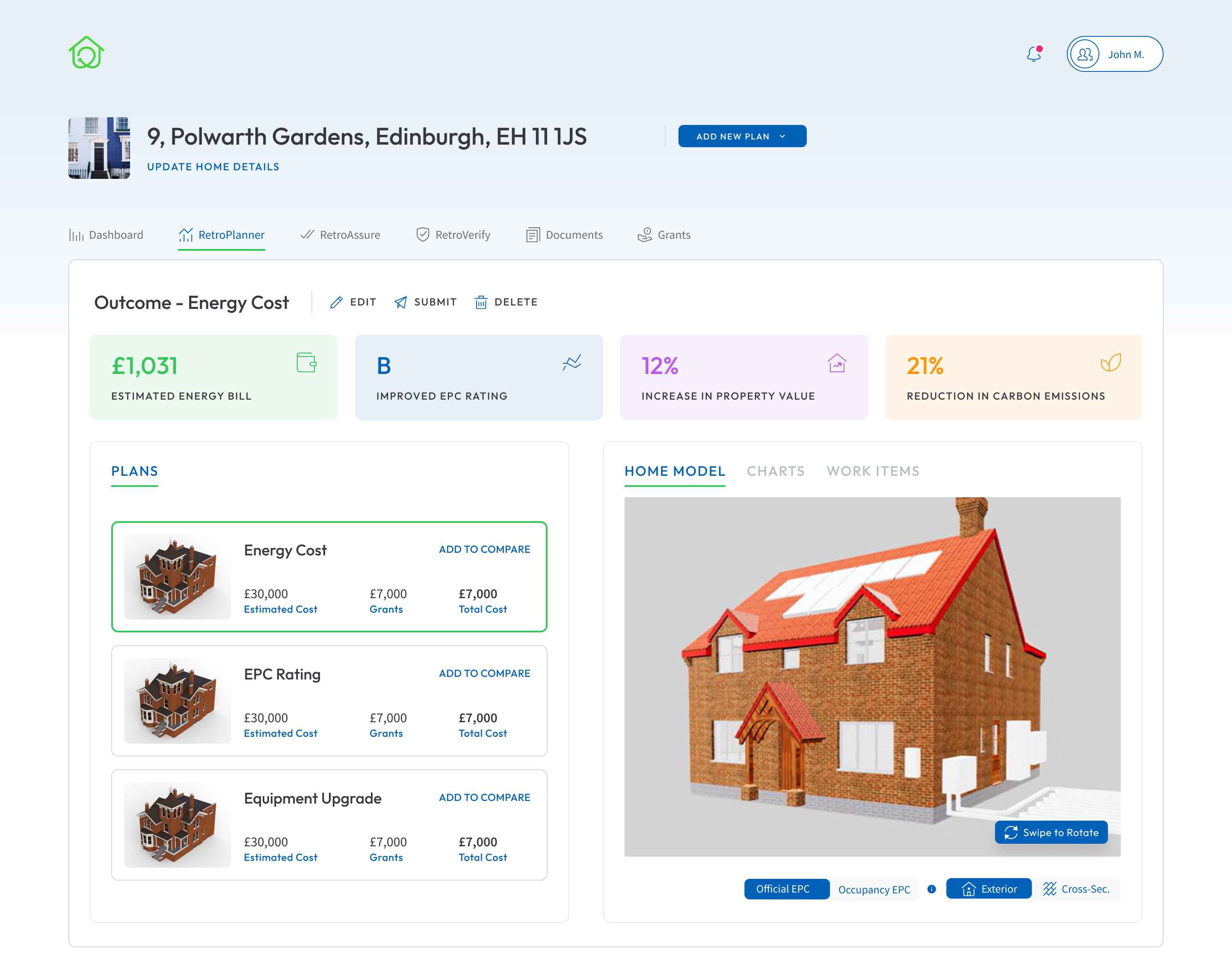Open the John M. profile menu
Image resolution: width=1232 pixels, height=967 pixels.
click(x=1115, y=54)
